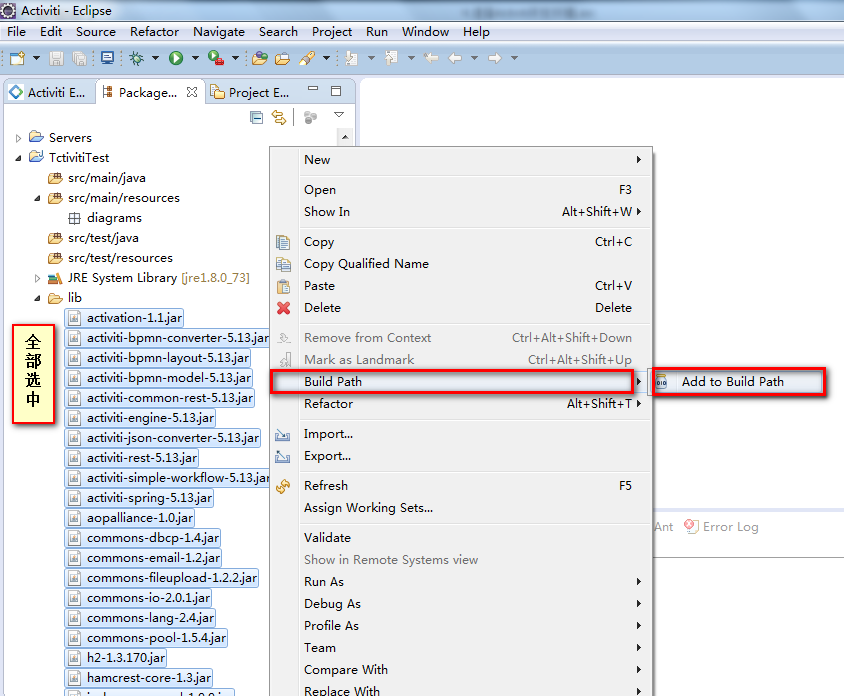Click the Run Last Tool (external tools) icon
The width and height of the screenshot is (844, 696).
click(216, 58)
